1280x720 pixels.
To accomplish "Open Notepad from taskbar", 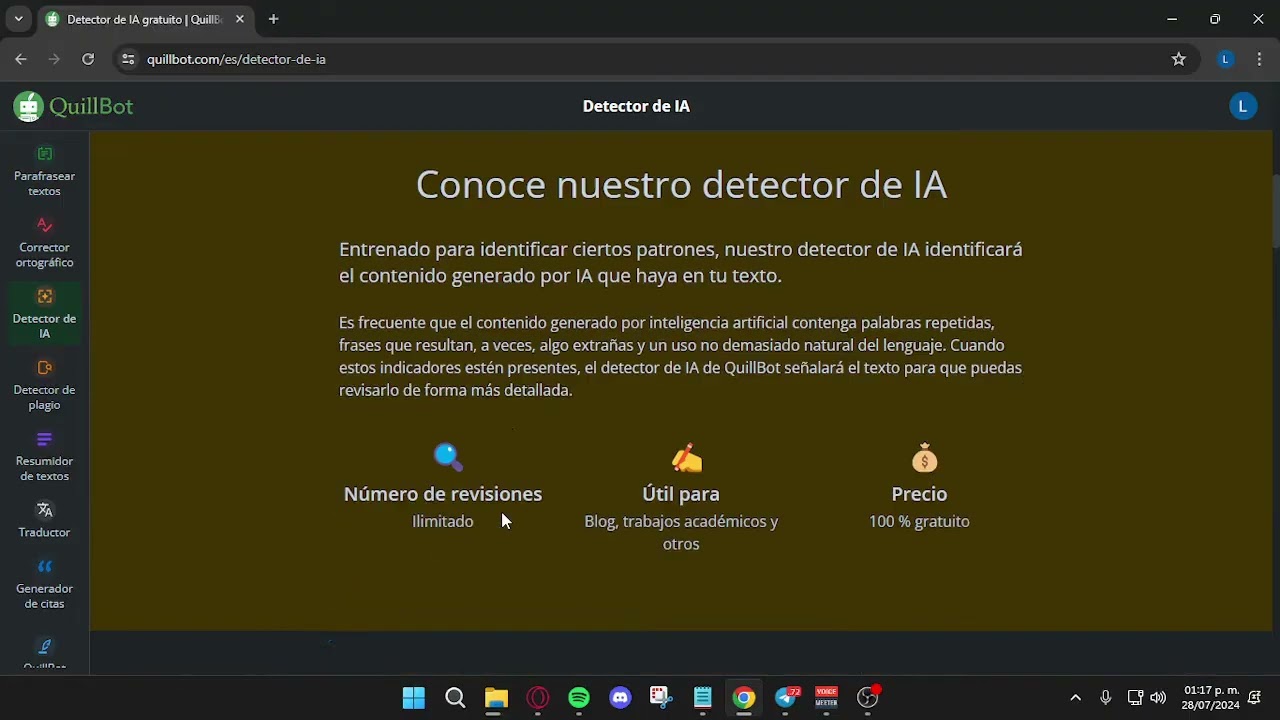I will 703,698.
